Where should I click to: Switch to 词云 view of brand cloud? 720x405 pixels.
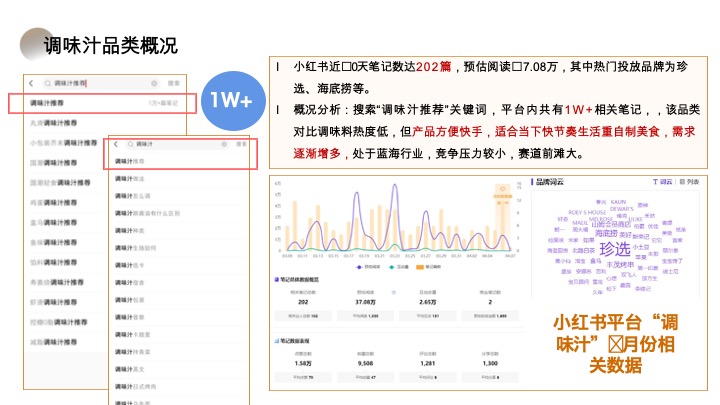(663, 182)
